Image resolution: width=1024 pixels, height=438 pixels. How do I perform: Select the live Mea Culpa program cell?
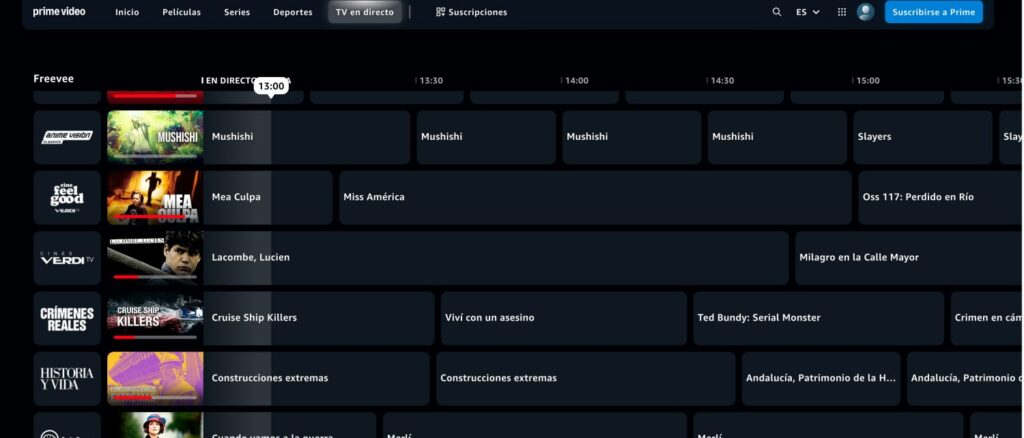point(268,198)
